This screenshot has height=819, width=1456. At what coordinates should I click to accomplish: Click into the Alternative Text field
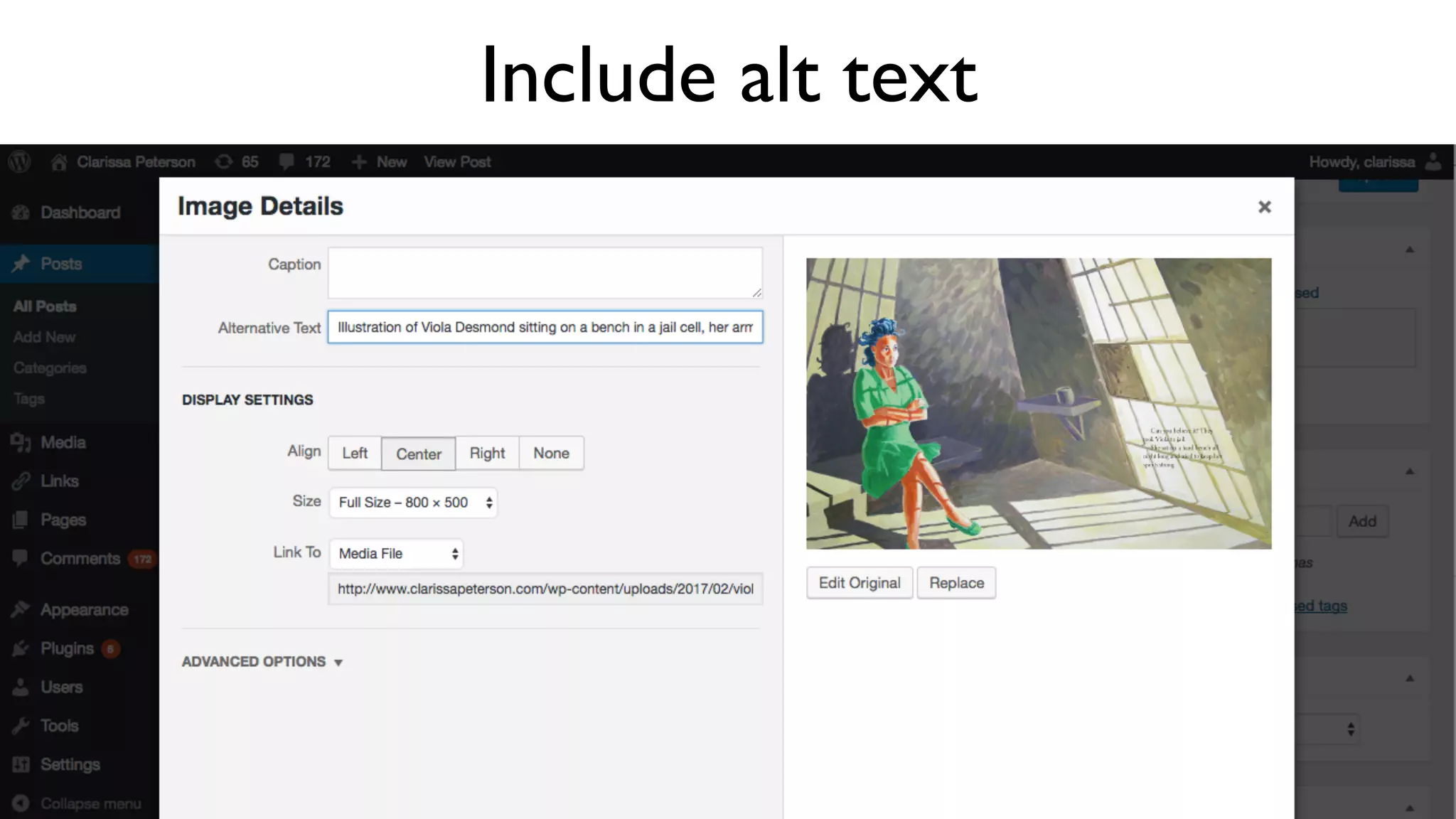pyautogui.click(x=545, y=327)
